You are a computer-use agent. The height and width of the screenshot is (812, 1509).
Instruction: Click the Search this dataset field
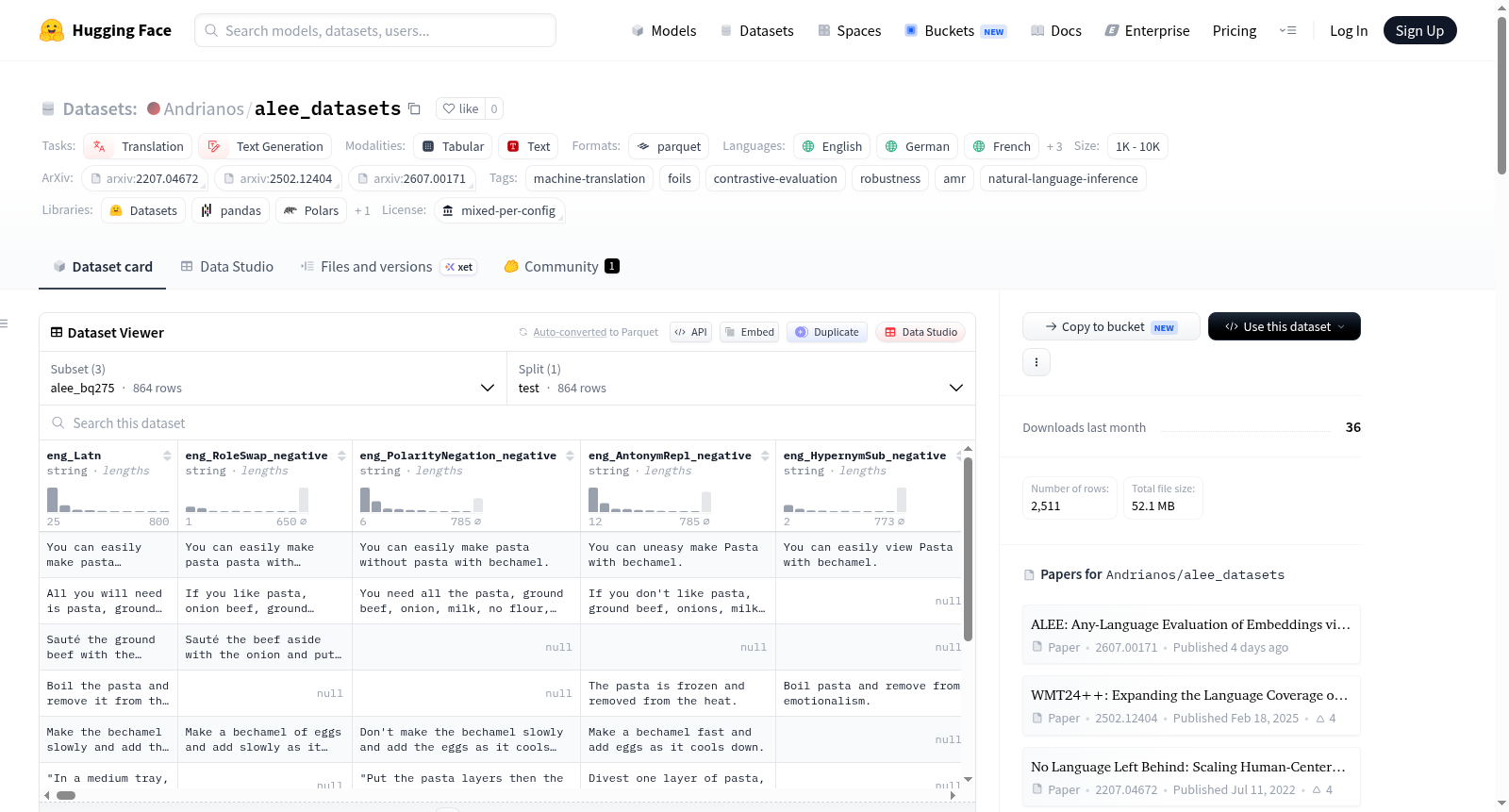point(507,423)
